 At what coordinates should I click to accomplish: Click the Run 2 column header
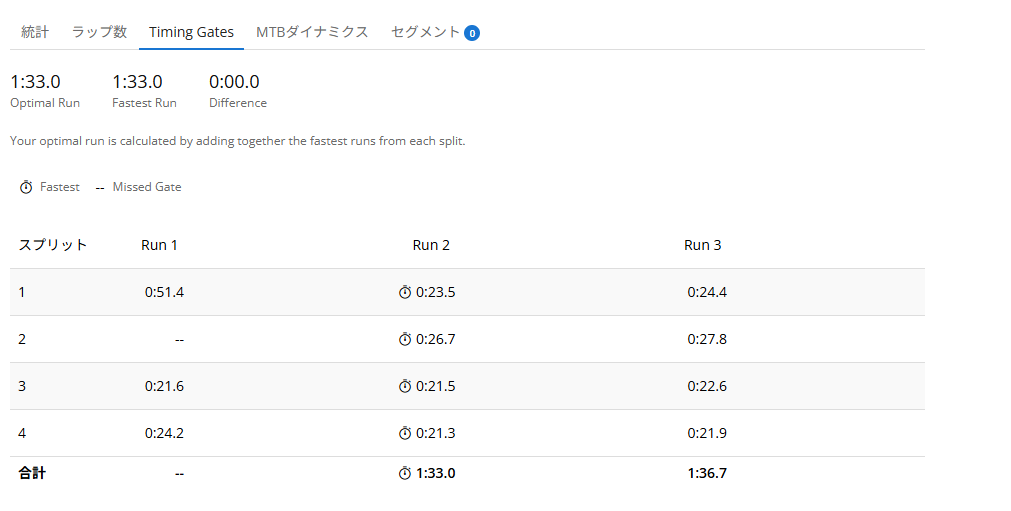(x=431, y=245)
